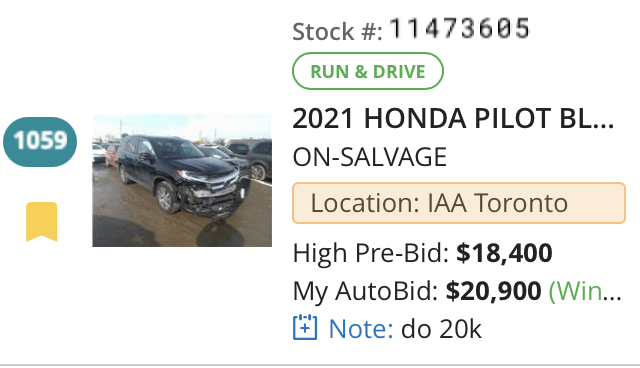Click the High Pre-Bid $18,400 amount

click(504, 253)
